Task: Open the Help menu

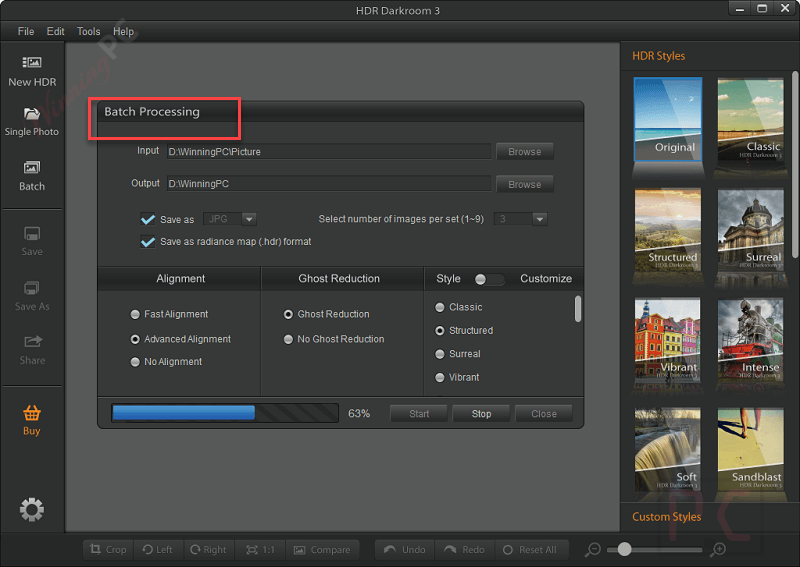Action: (x=123, y=31)
